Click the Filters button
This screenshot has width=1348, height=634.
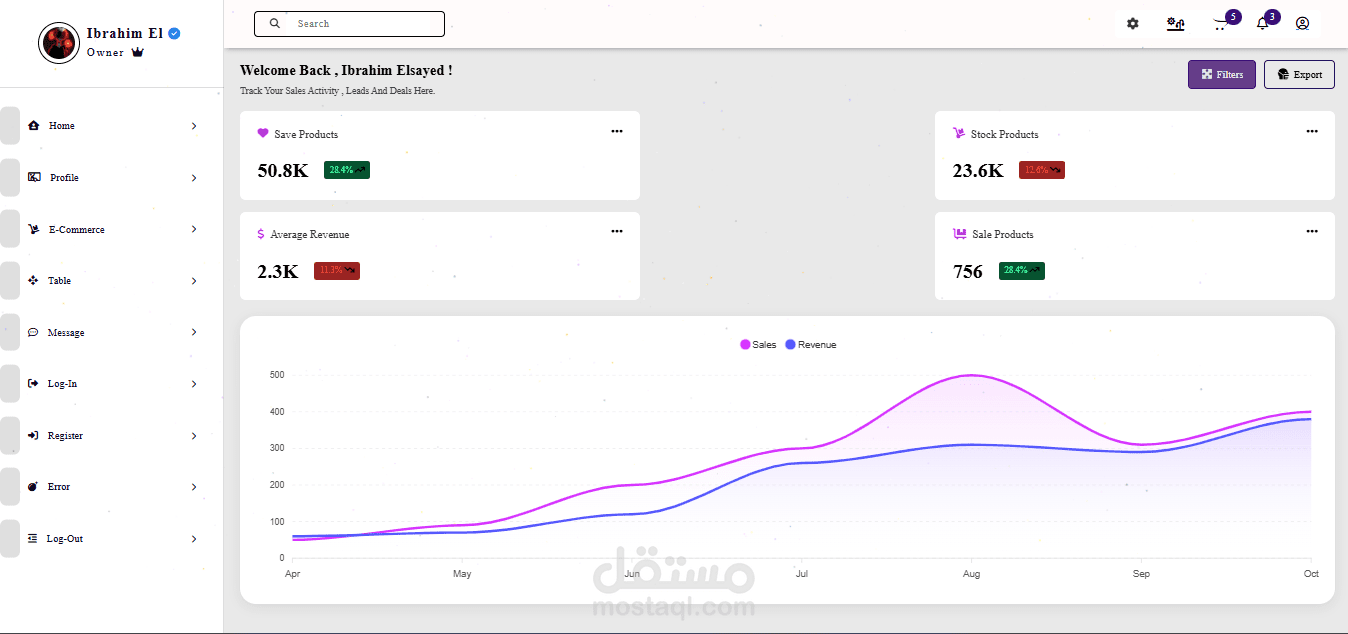coord(1221,75)
